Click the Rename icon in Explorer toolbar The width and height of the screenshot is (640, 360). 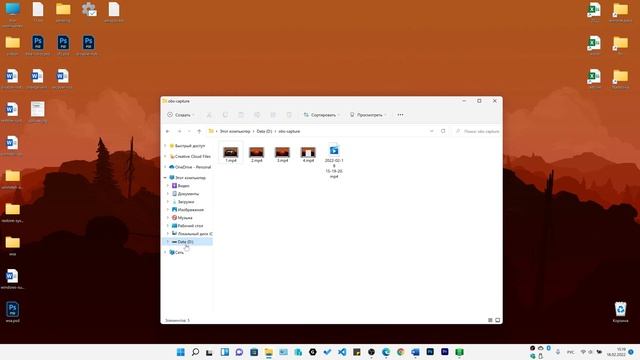coord(257,115)
